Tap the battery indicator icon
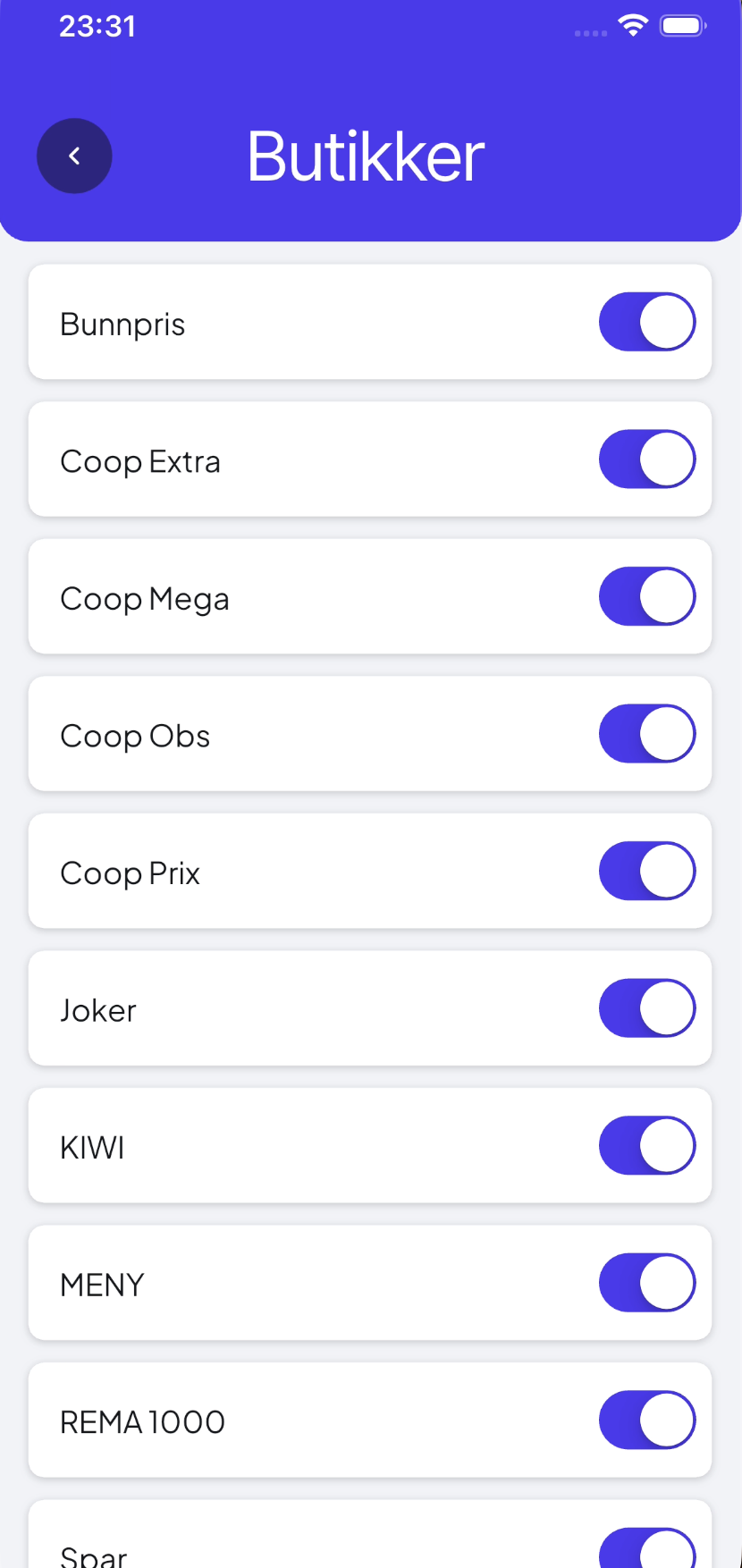Screen dimensions: 742x1568 click(x=683, y=26)
